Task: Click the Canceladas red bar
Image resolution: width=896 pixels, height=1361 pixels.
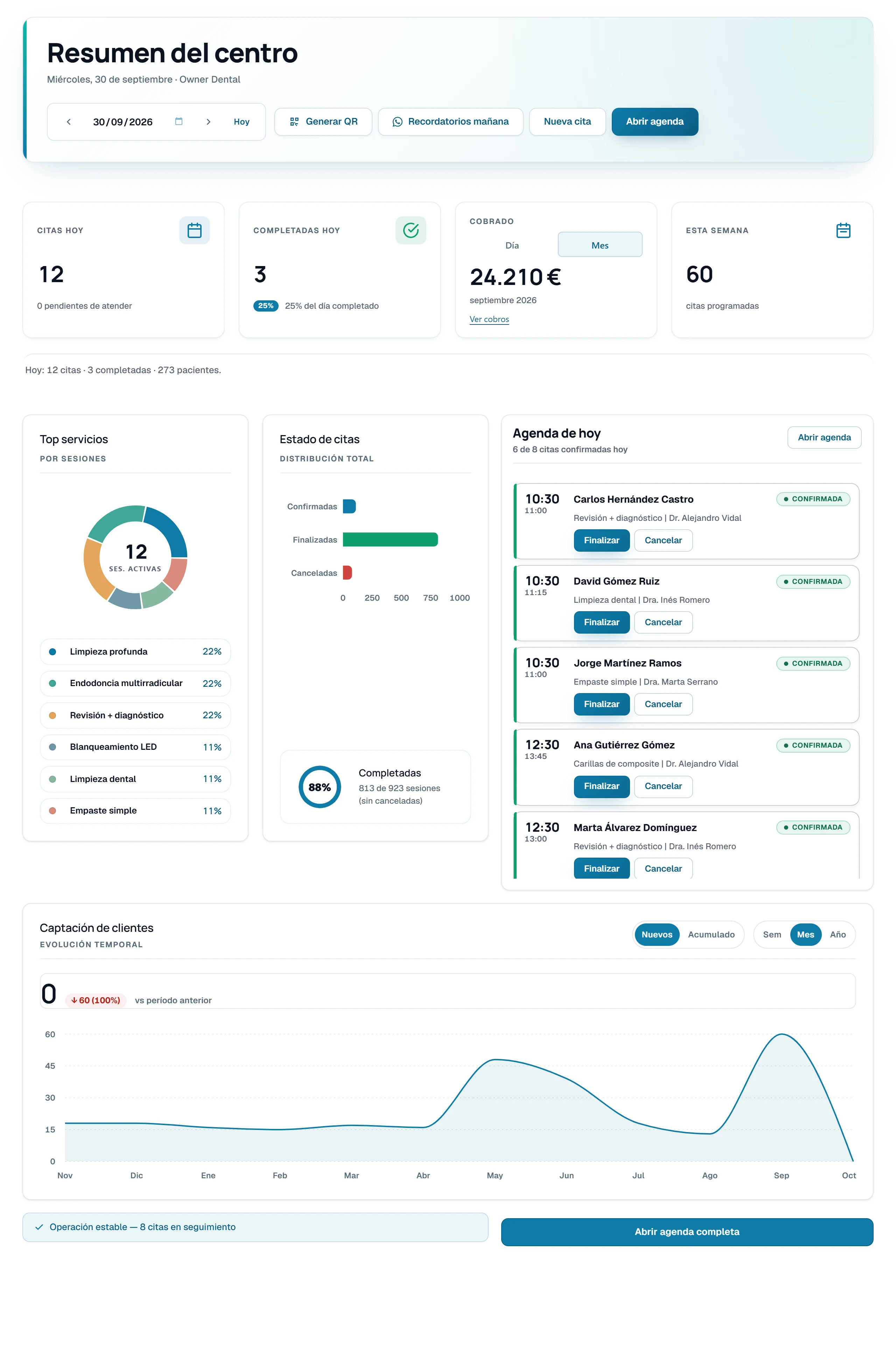Action: click(x=348, y=573)
